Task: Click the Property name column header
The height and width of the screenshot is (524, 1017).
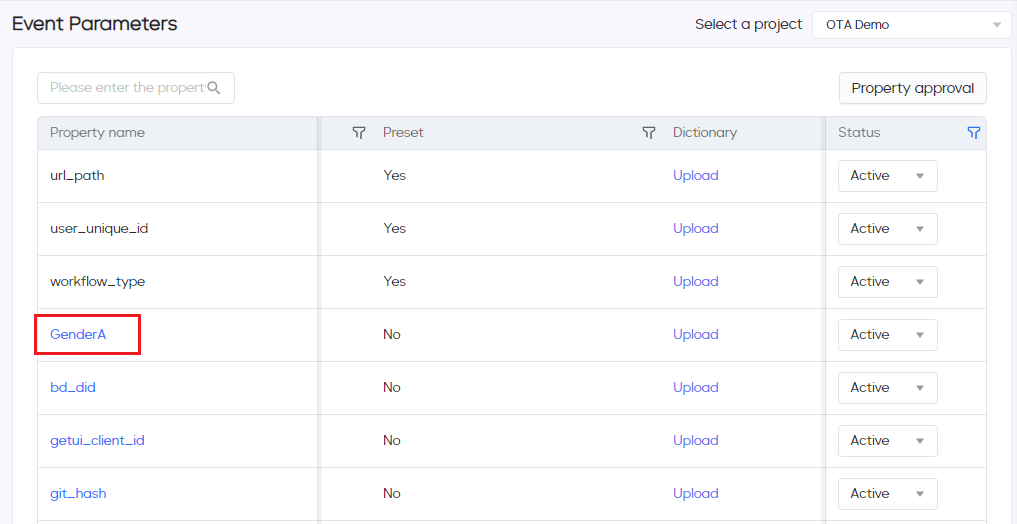Action: click(x=97, y=132)
